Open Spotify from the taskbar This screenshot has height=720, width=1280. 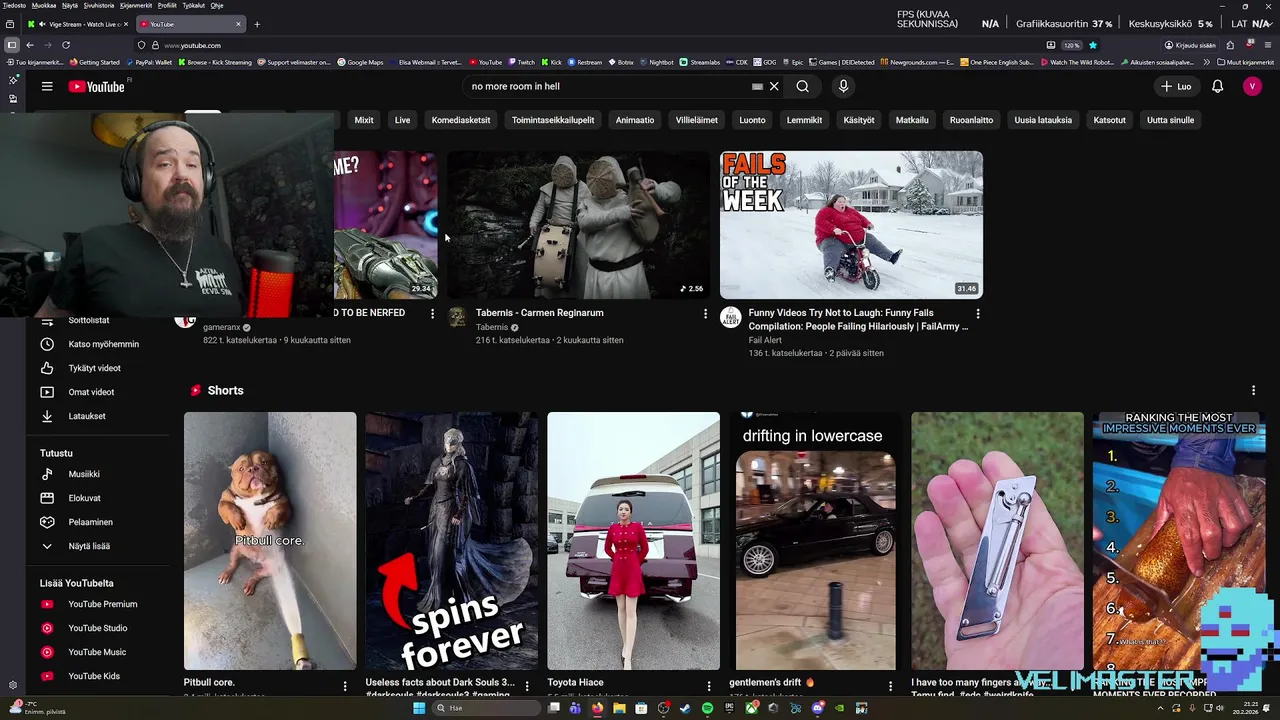[x=707, y=708]
